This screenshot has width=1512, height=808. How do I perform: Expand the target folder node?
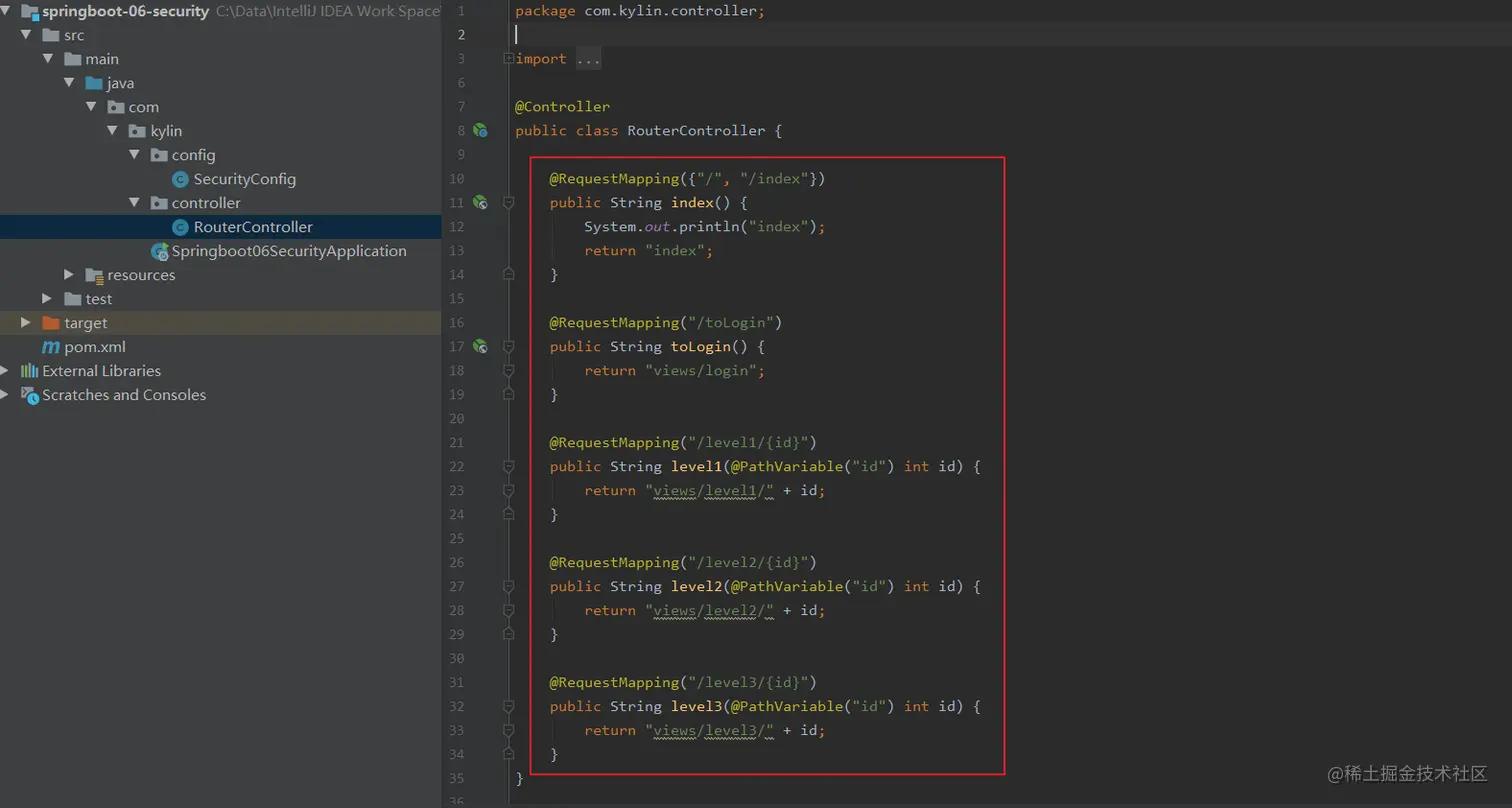[26, 323]
